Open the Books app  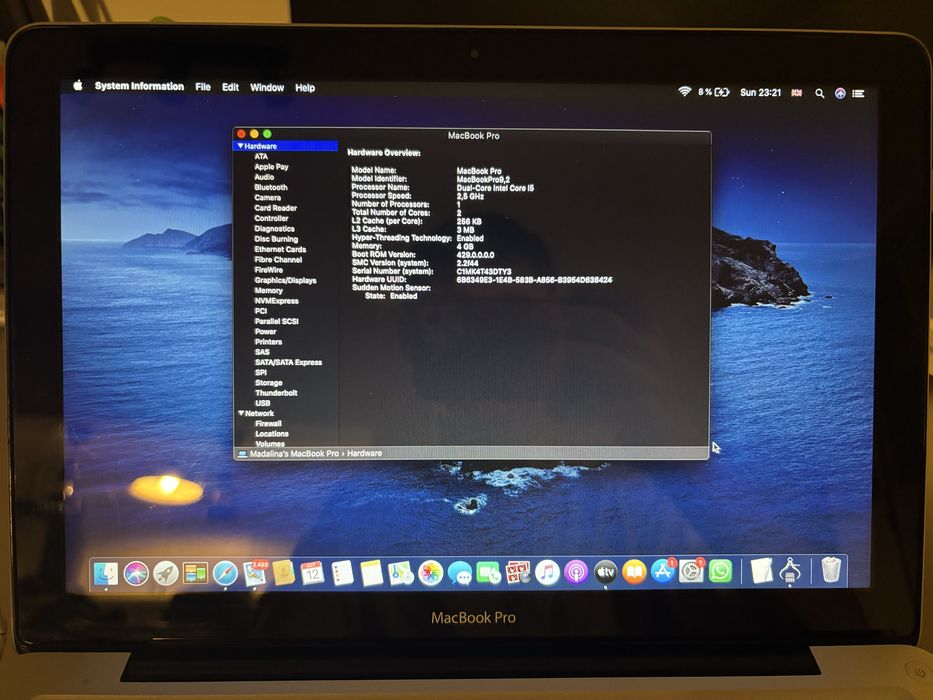(635, 573)
